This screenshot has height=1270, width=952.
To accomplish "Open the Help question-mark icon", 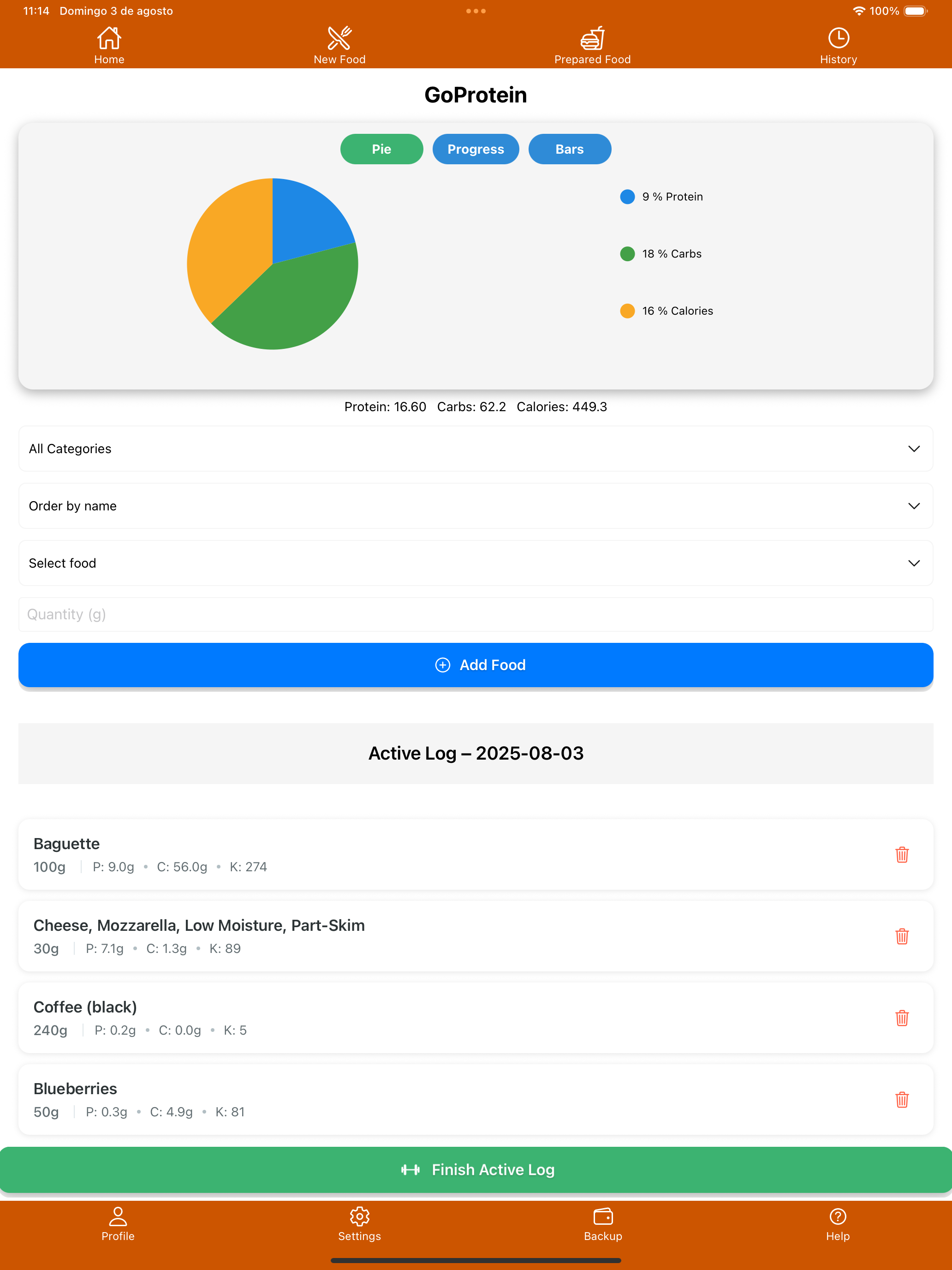I will tap(838, 1216).
